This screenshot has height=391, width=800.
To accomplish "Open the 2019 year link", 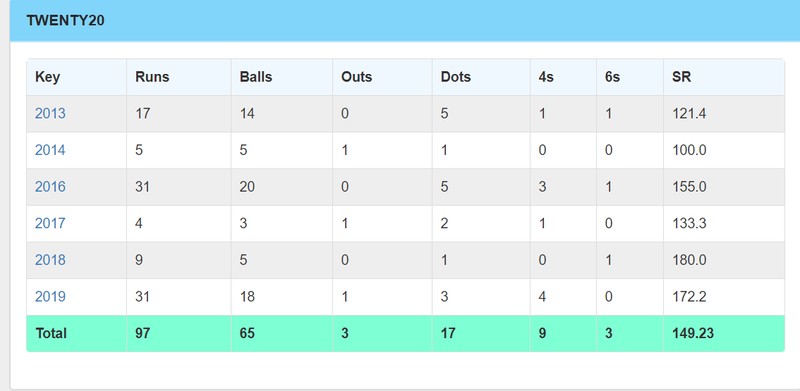I will tap(50, 297).
